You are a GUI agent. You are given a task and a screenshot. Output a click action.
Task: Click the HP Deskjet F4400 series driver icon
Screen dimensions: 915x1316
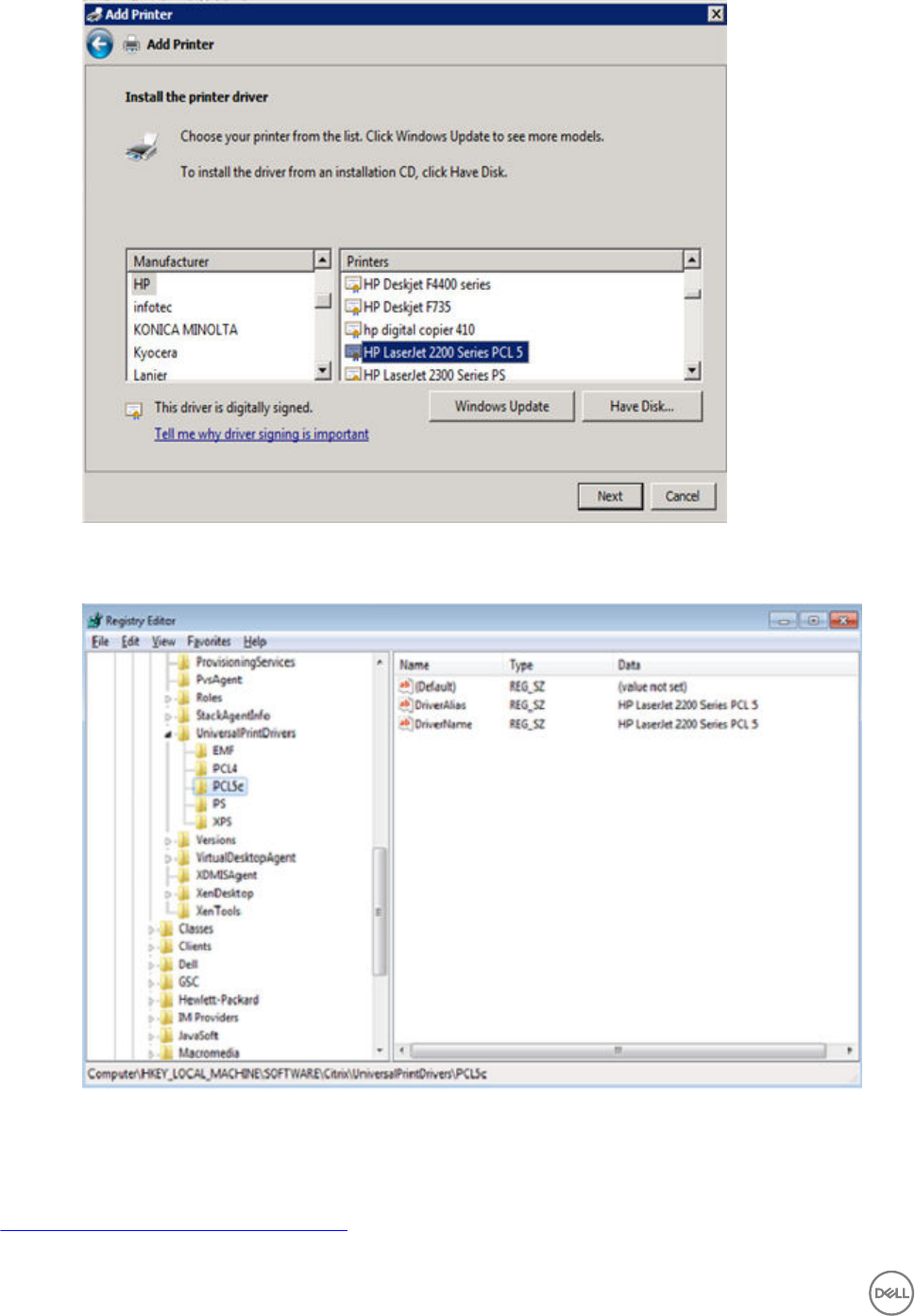click(353, 284)
